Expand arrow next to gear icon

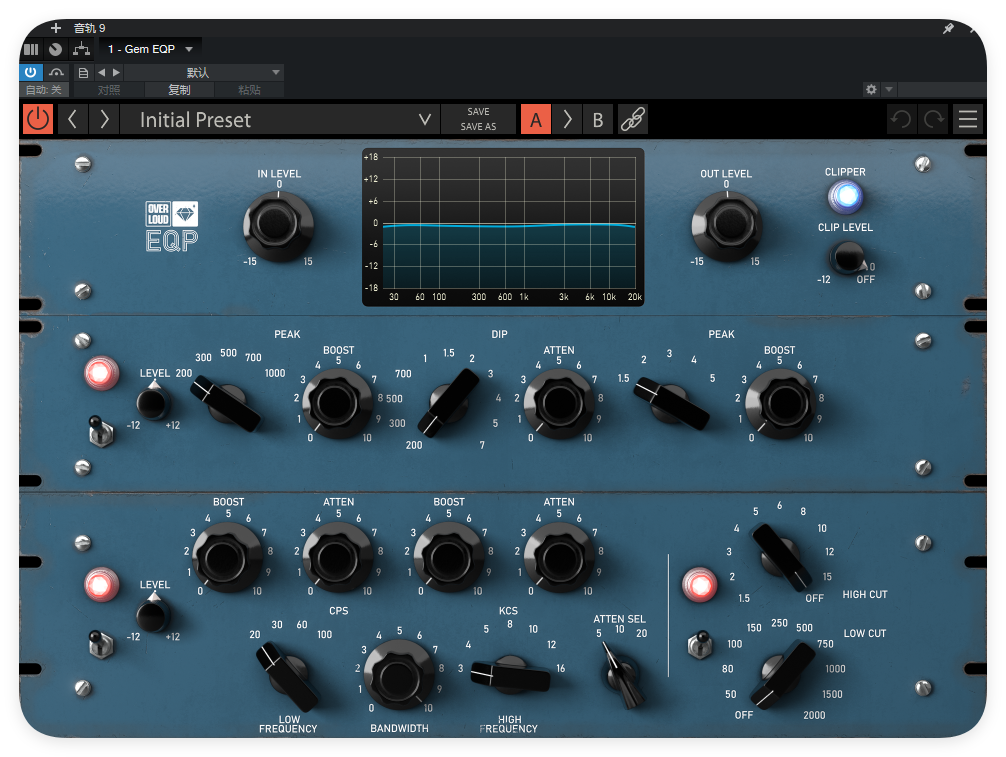pos(889,89)
